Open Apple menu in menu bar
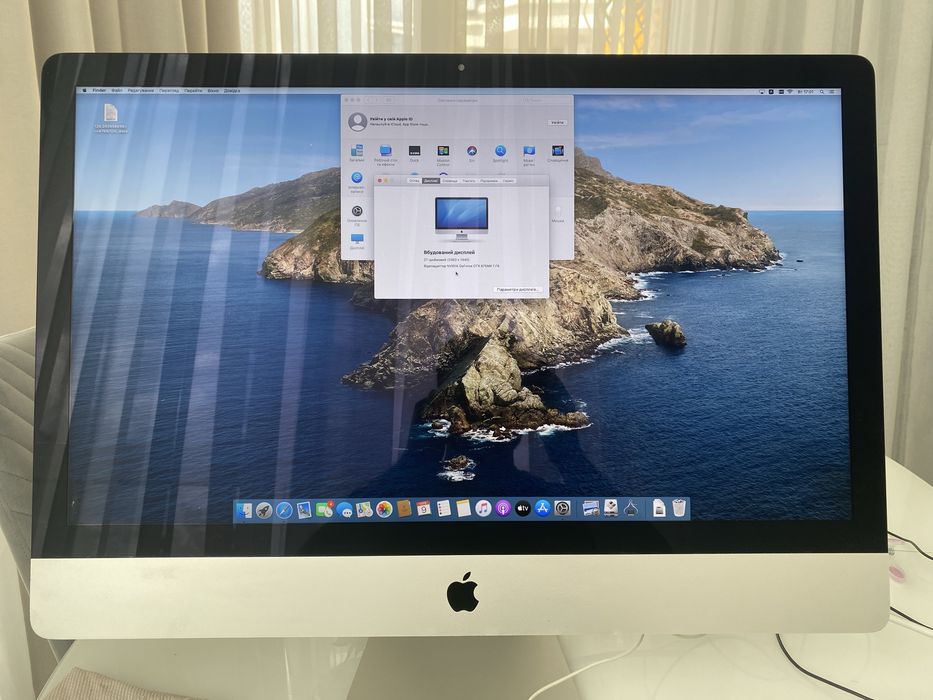The image size is (933, 700). pyautogui.click(x=84, y=90)
